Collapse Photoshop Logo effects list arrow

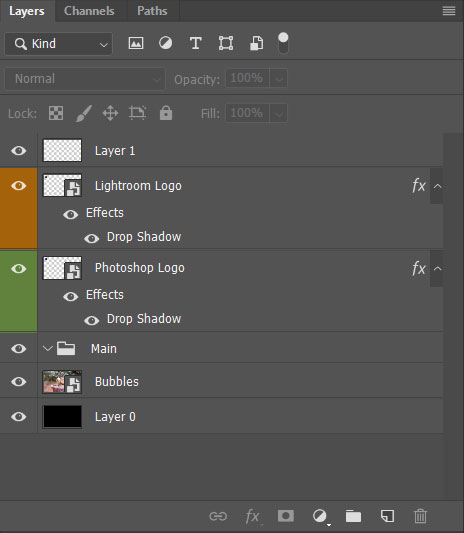437,269
